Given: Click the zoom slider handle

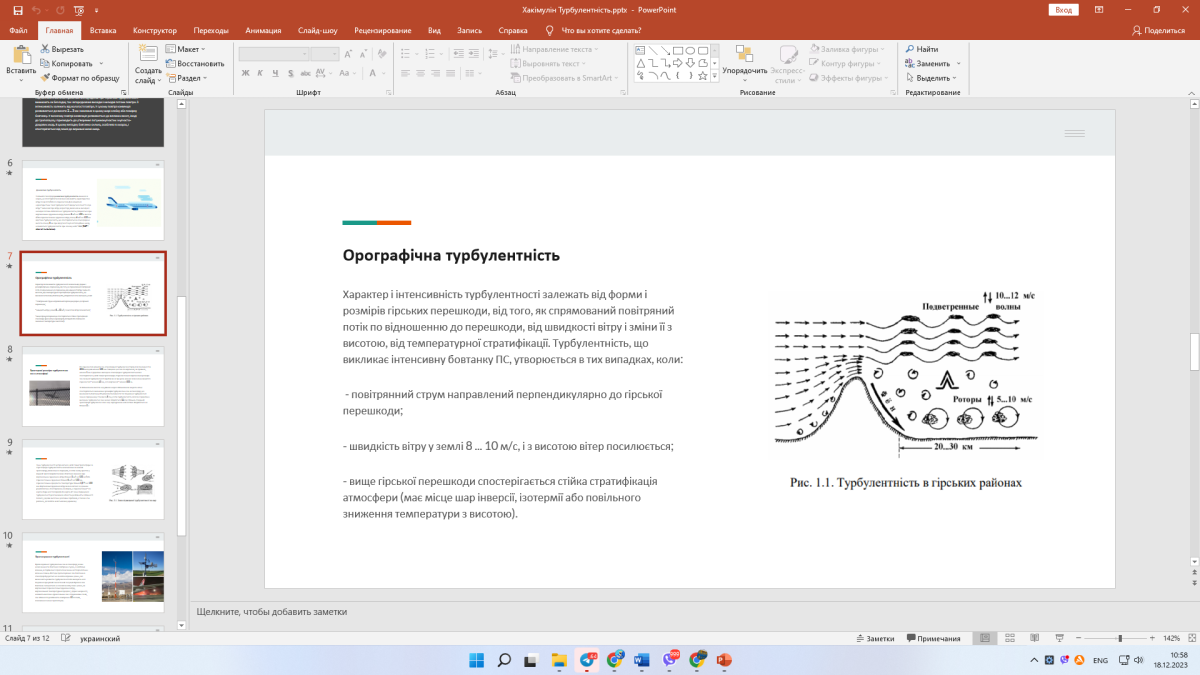Looking at the screenshot, I should point(1119,638).
